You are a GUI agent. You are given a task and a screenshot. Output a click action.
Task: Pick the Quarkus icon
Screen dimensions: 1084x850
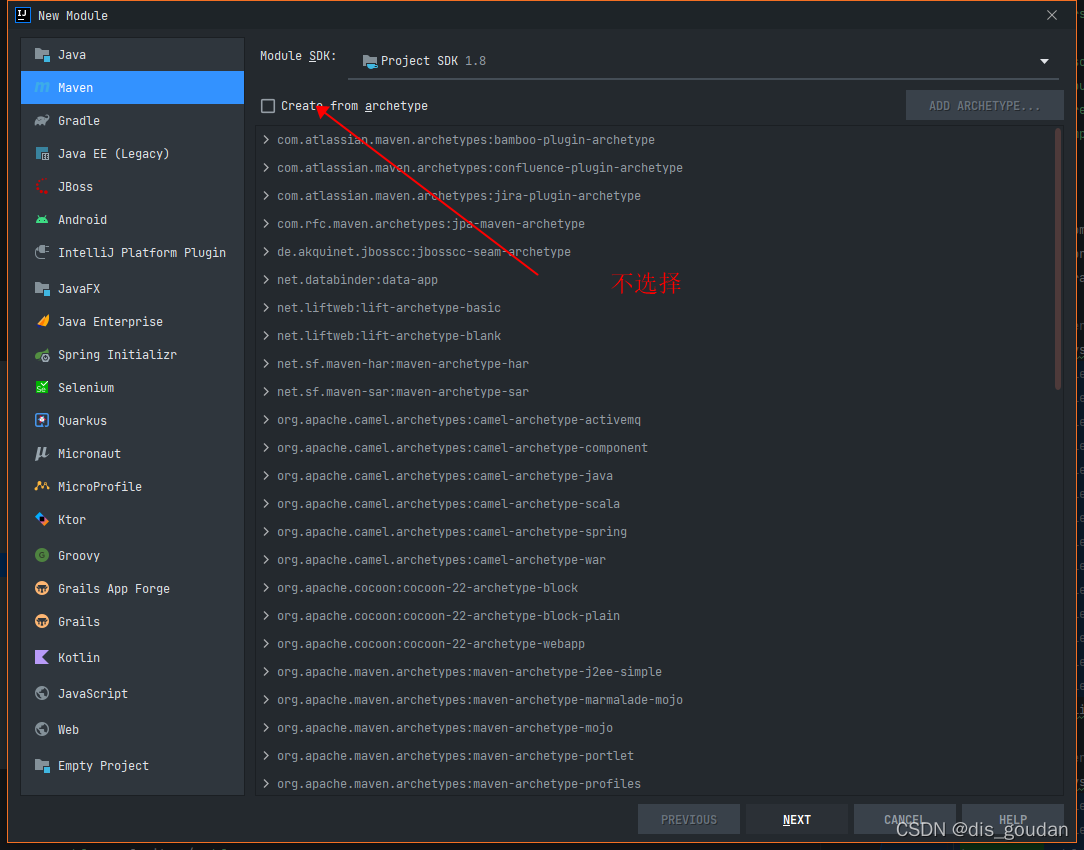(42, 420)
